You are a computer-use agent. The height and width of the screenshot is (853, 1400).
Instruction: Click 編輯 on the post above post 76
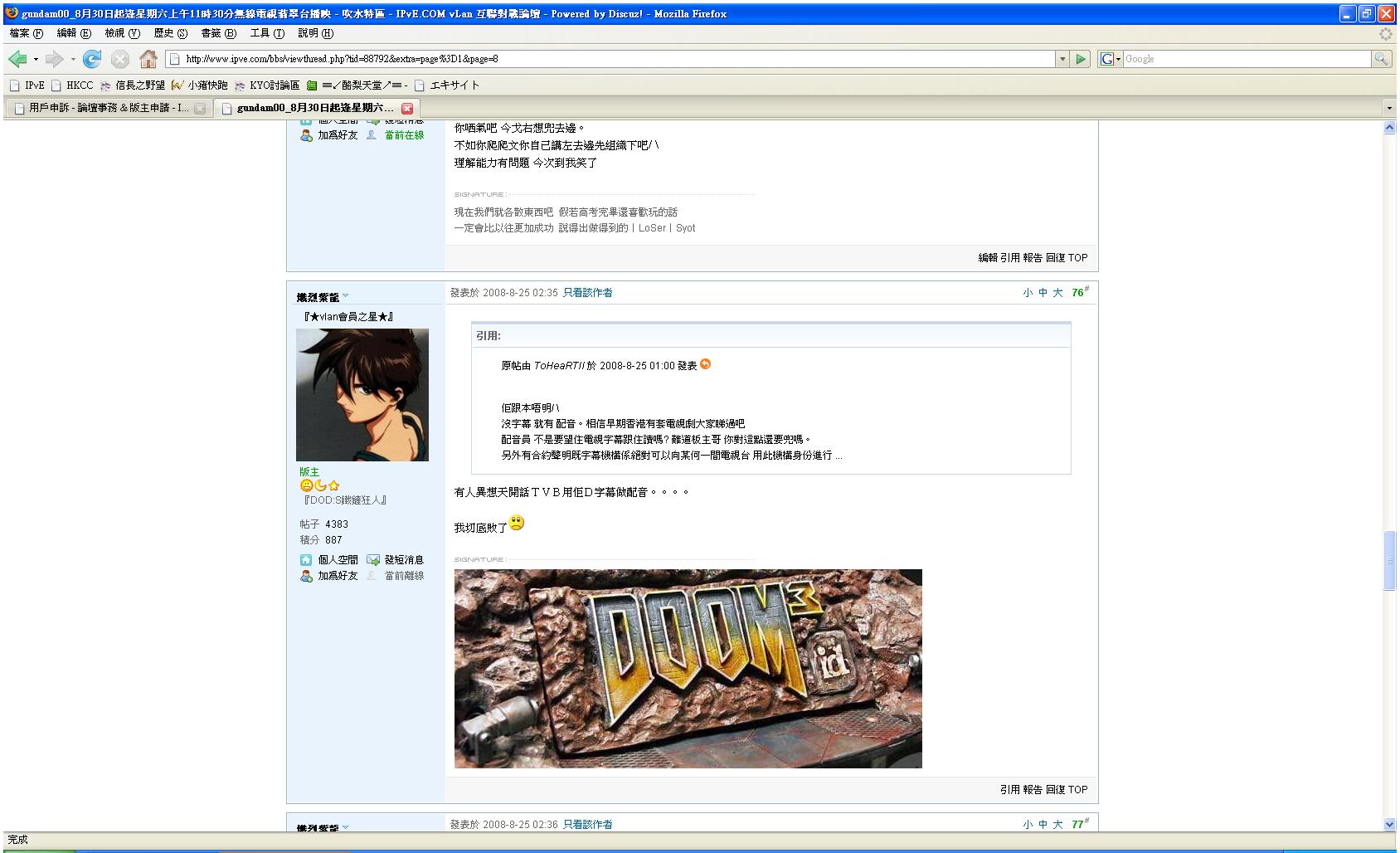[x=988, y=258]
